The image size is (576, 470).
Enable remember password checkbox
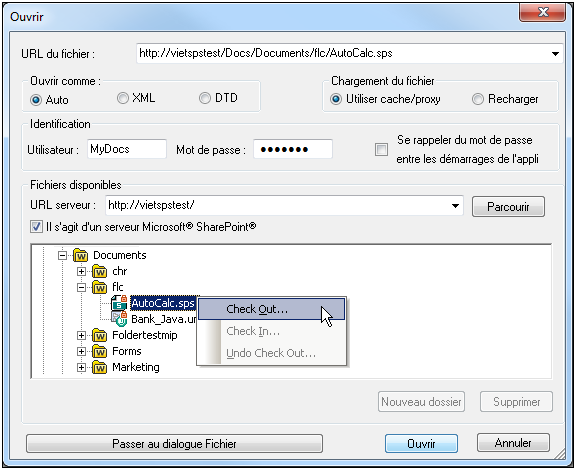coord(381,150)
